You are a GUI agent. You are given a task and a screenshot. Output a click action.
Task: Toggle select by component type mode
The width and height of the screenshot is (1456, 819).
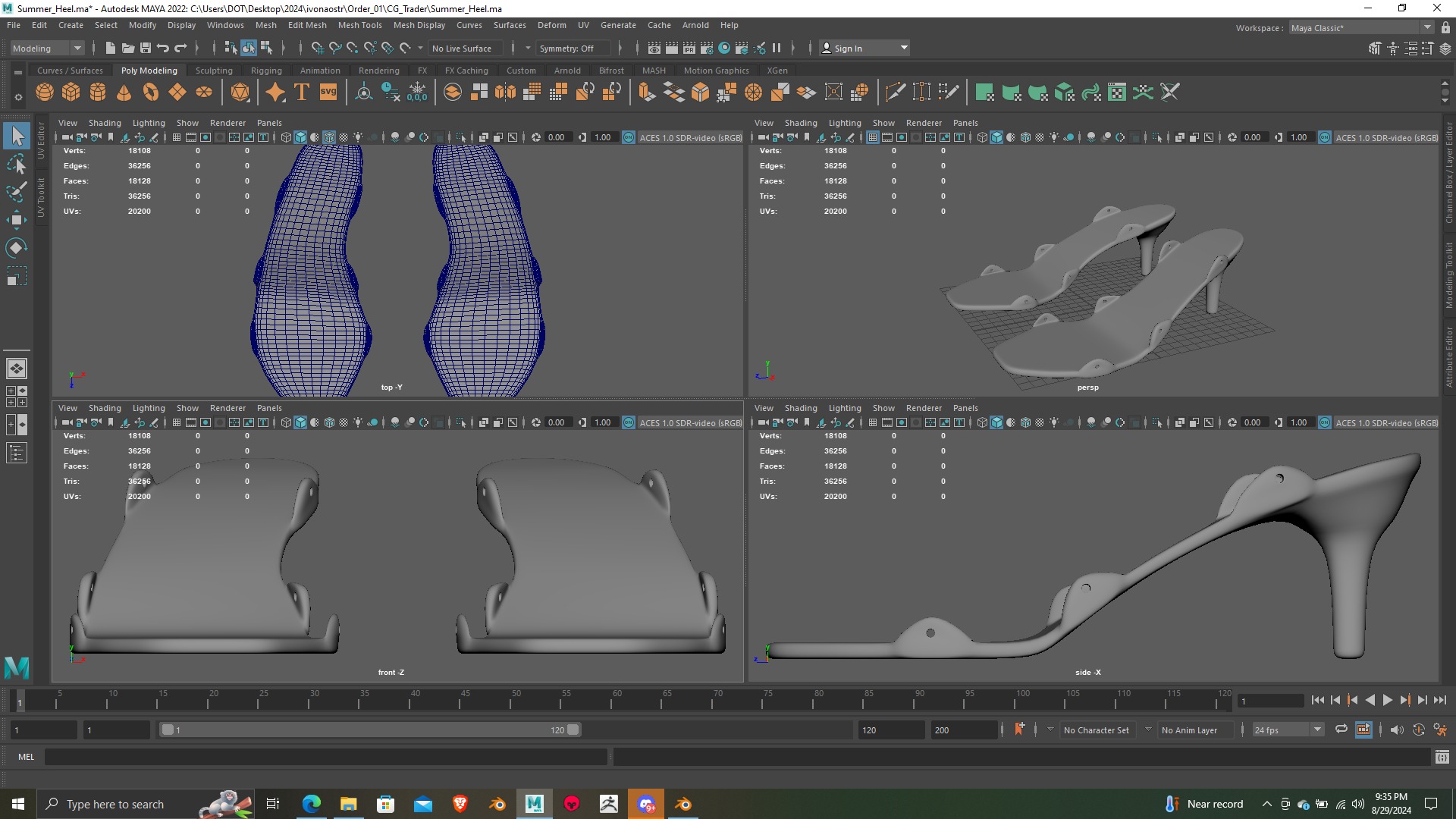(x=266, y=48)
